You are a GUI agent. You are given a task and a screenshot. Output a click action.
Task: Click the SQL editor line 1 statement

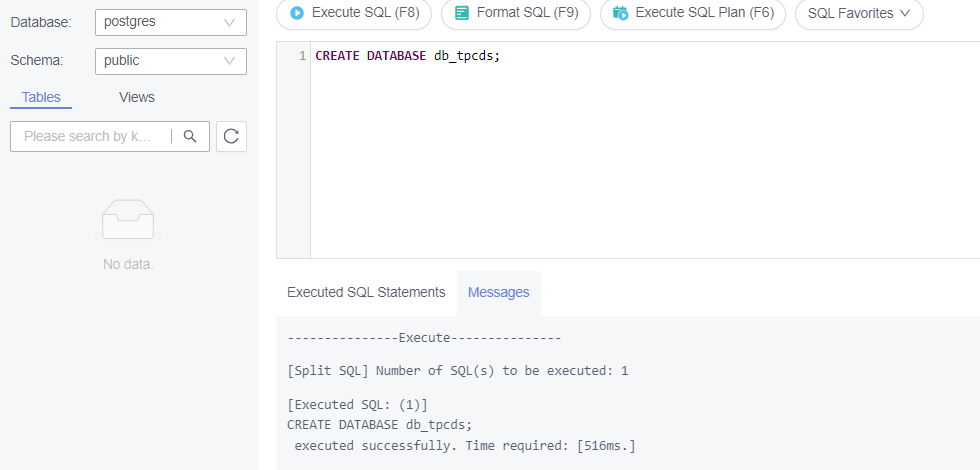408,56
